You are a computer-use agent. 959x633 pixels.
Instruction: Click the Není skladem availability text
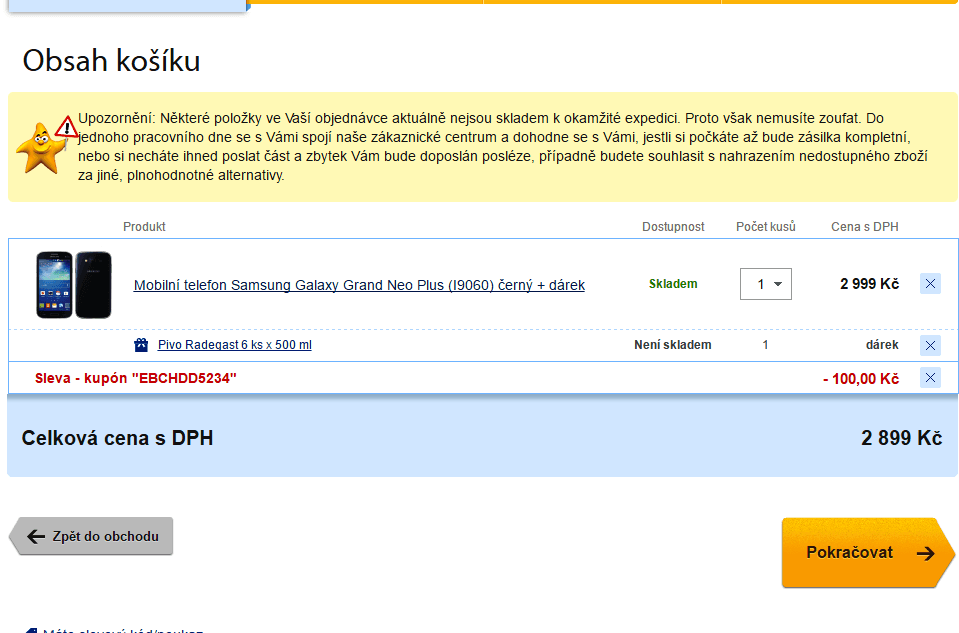673,345
